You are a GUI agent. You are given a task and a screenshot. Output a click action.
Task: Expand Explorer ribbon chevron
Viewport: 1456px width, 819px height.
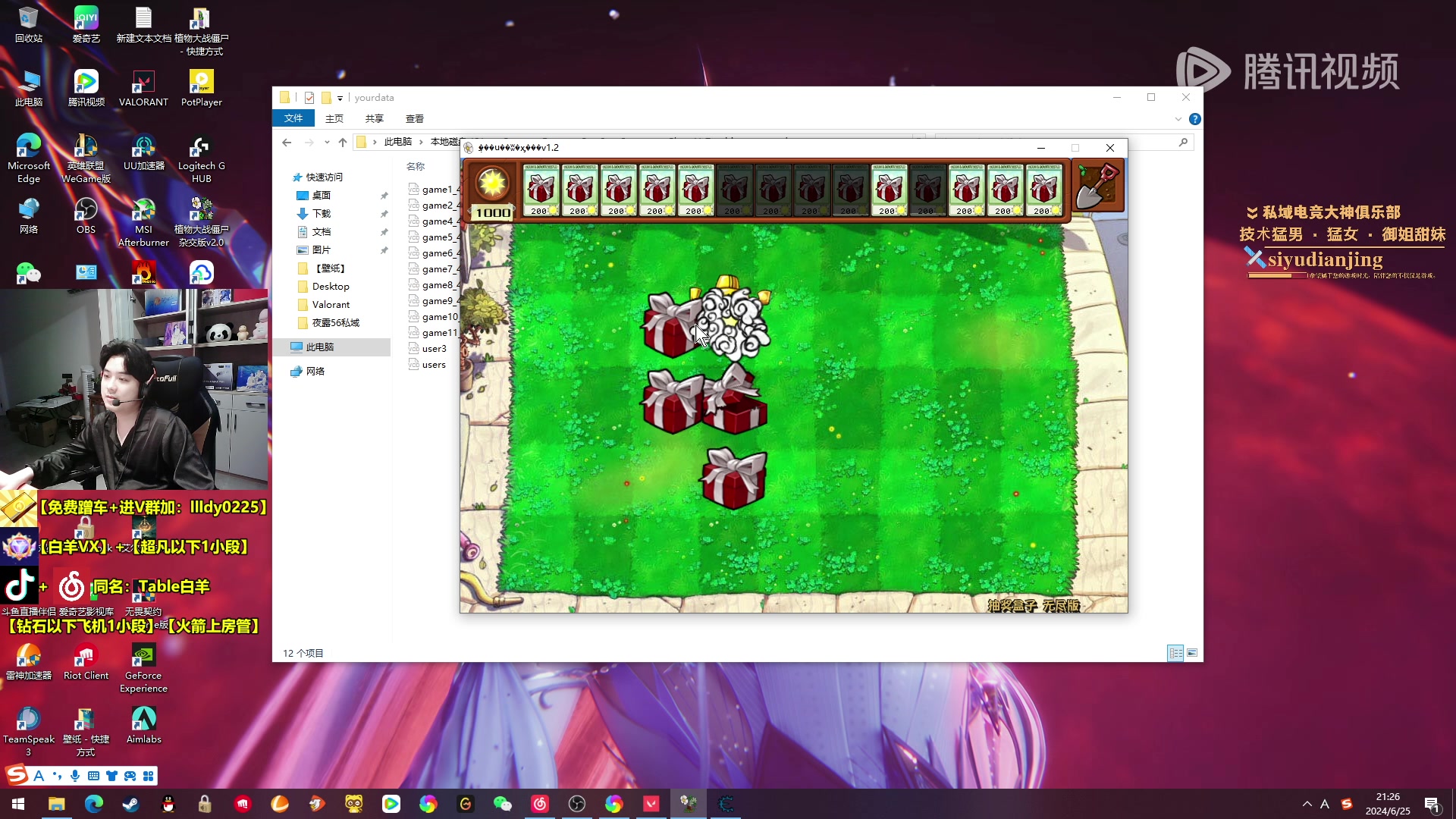(x=1178, y=119)
